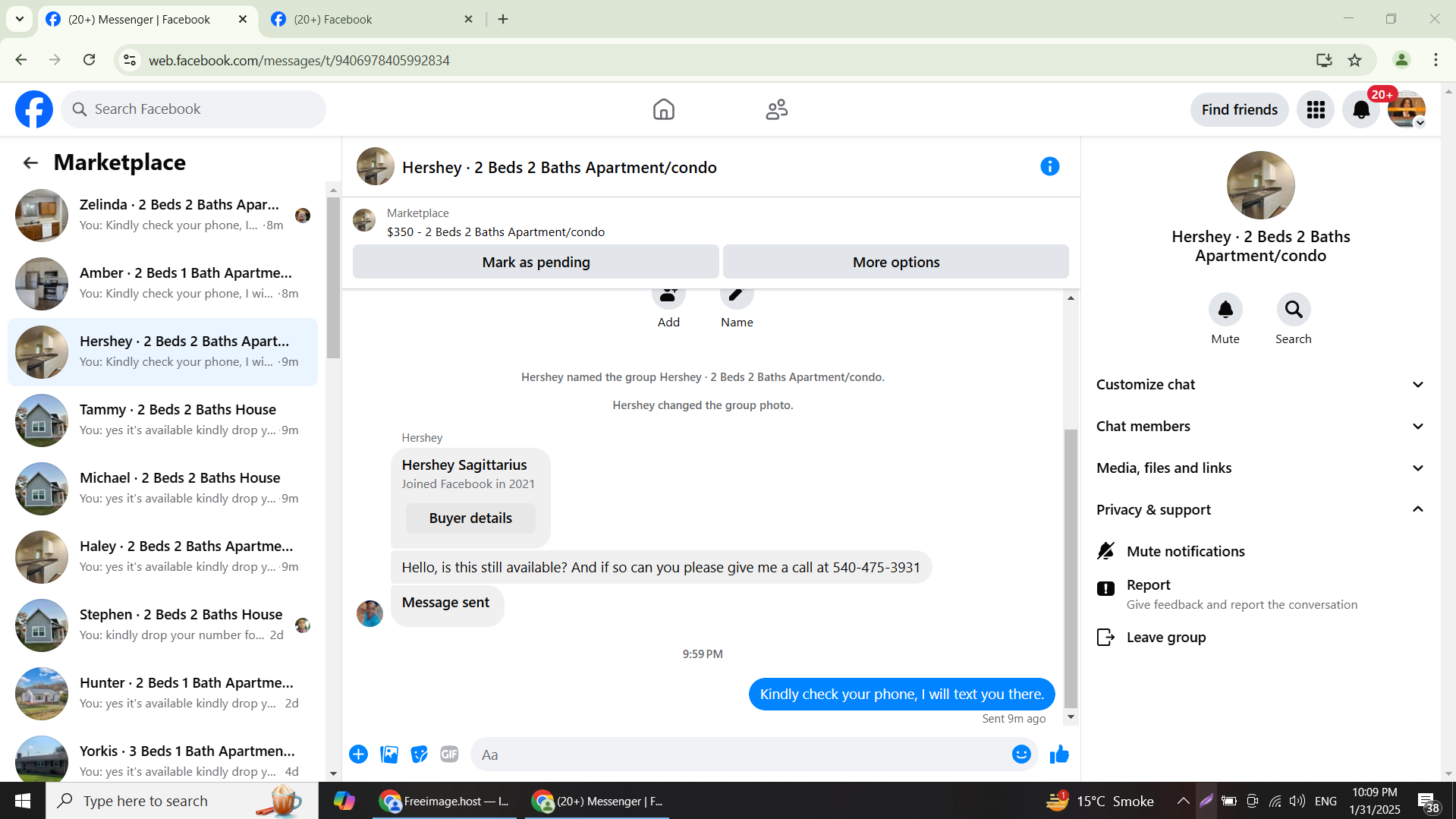
Task: Report the conversation
Action: (1260, 594)
